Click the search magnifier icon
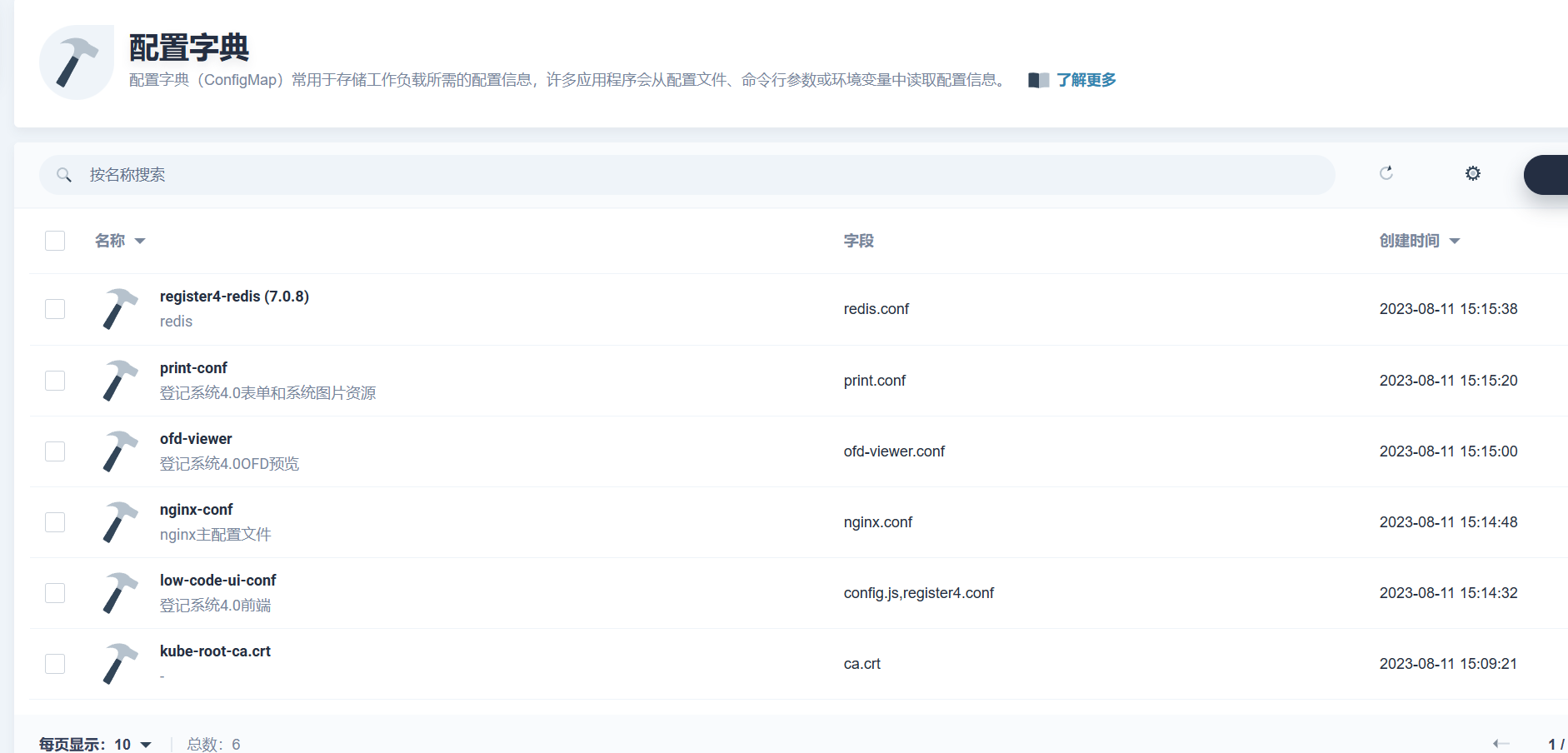 (64, 175)
